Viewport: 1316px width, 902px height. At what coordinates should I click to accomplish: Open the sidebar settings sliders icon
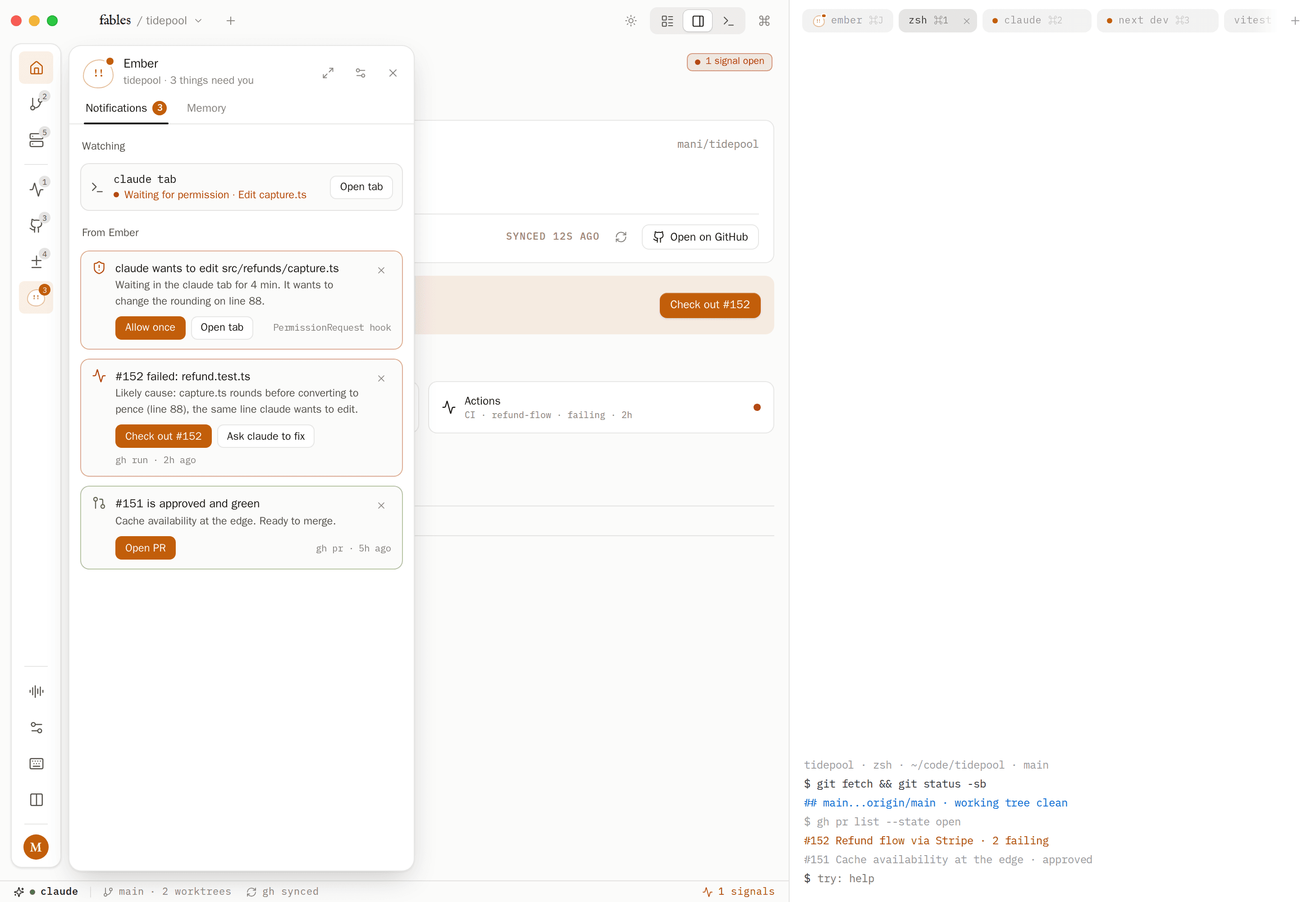pyautogui.click(x=36, y=728)
